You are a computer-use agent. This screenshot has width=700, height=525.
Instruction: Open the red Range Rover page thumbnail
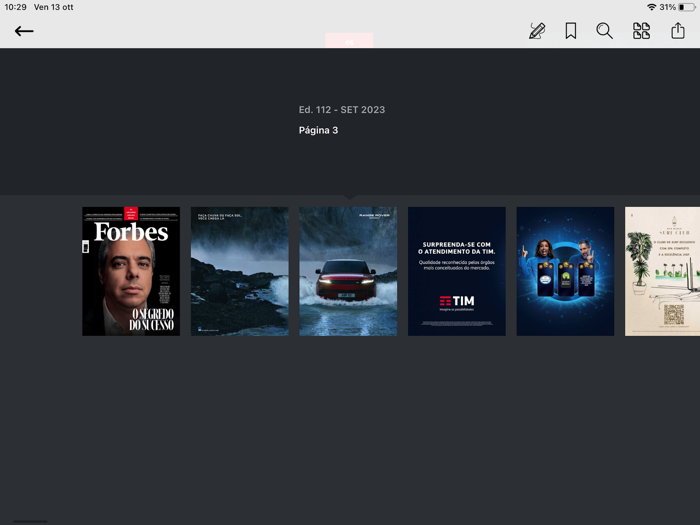[x=348, y=271]
